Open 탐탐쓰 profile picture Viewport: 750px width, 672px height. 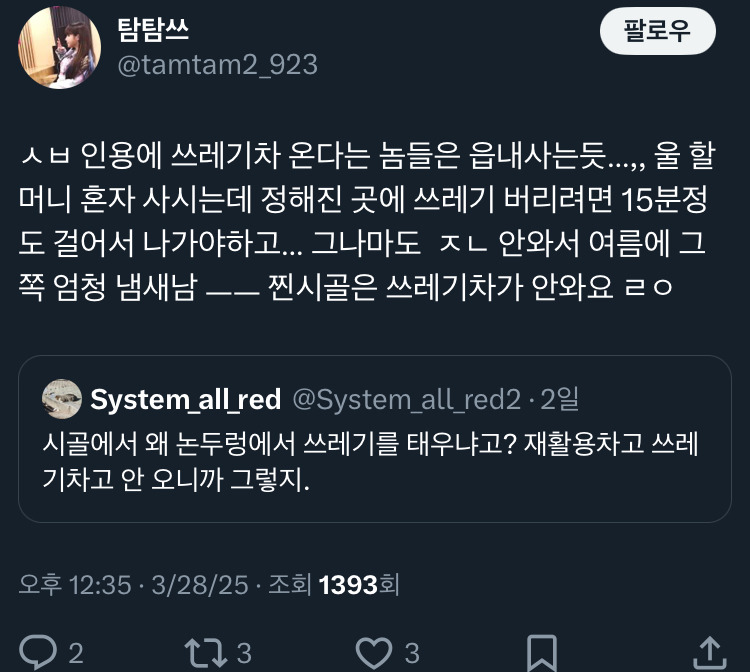pos(60,47)
